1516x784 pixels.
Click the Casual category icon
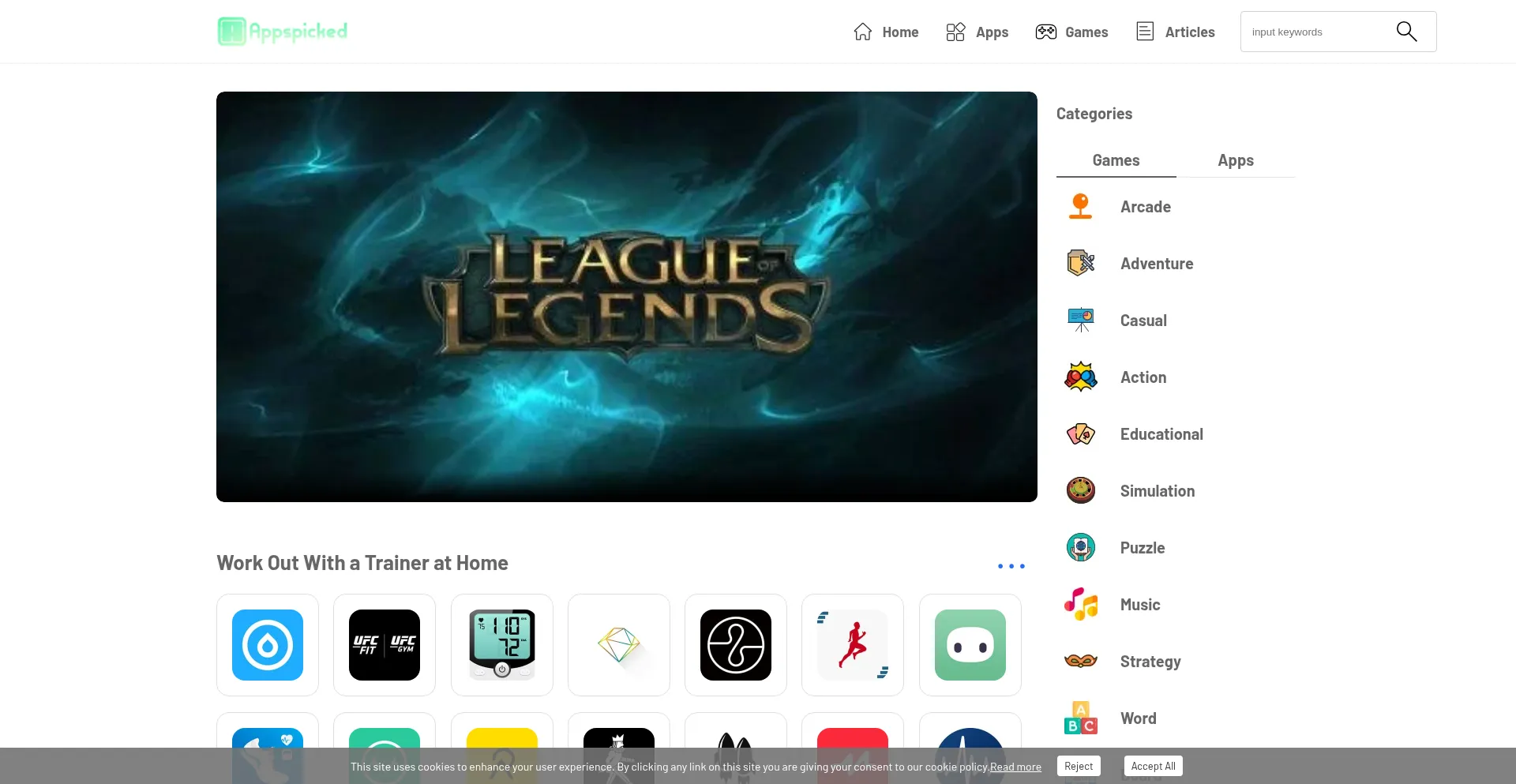(1081, 320)
